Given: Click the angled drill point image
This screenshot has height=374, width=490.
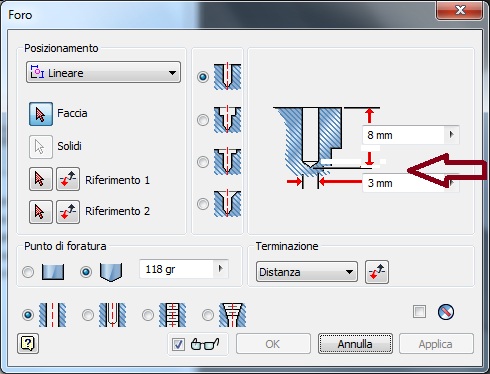Looking at the screenshot, I should 111,272.
